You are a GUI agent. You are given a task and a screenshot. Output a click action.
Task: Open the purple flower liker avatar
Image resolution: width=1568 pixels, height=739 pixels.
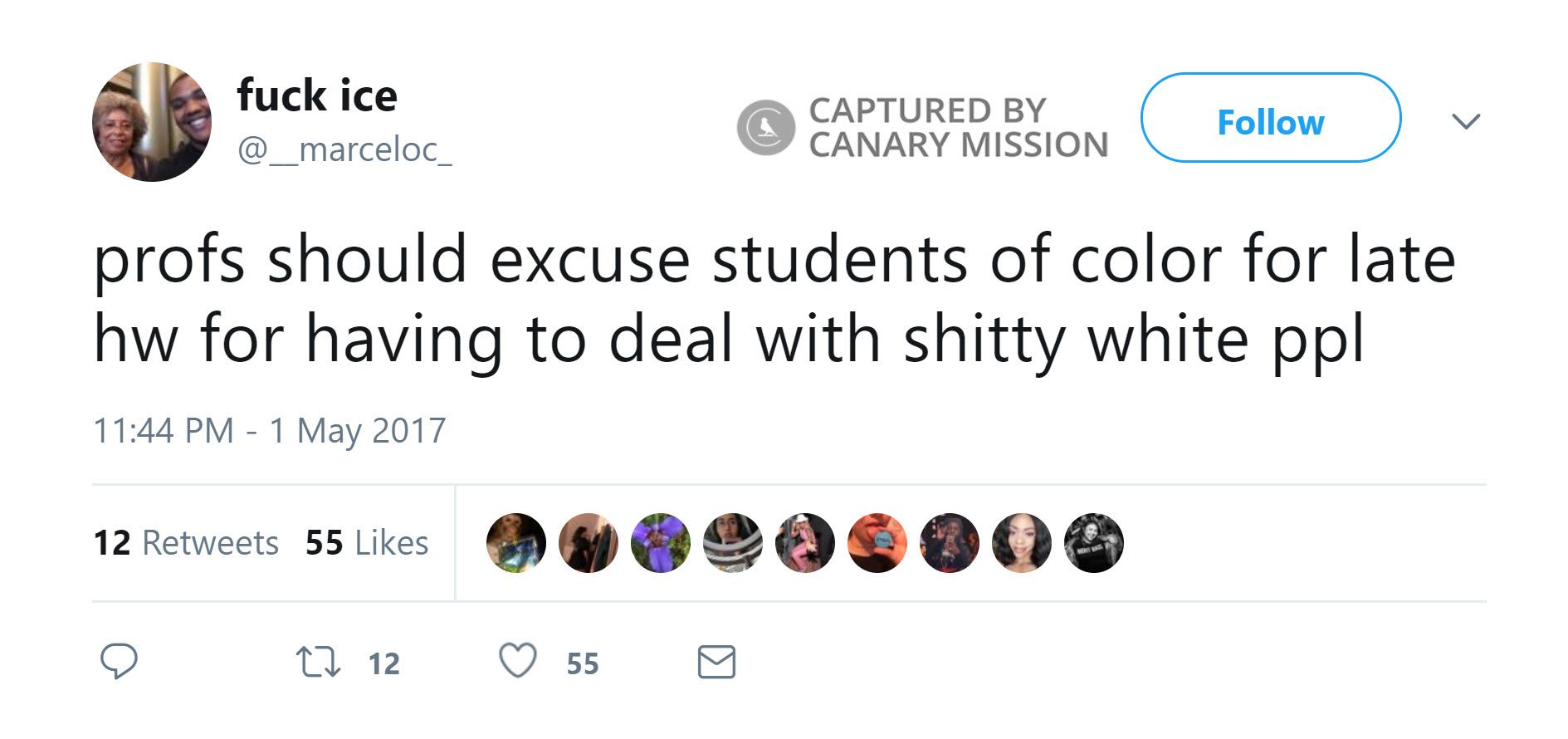pyautogui.click(x=661, y=543)
